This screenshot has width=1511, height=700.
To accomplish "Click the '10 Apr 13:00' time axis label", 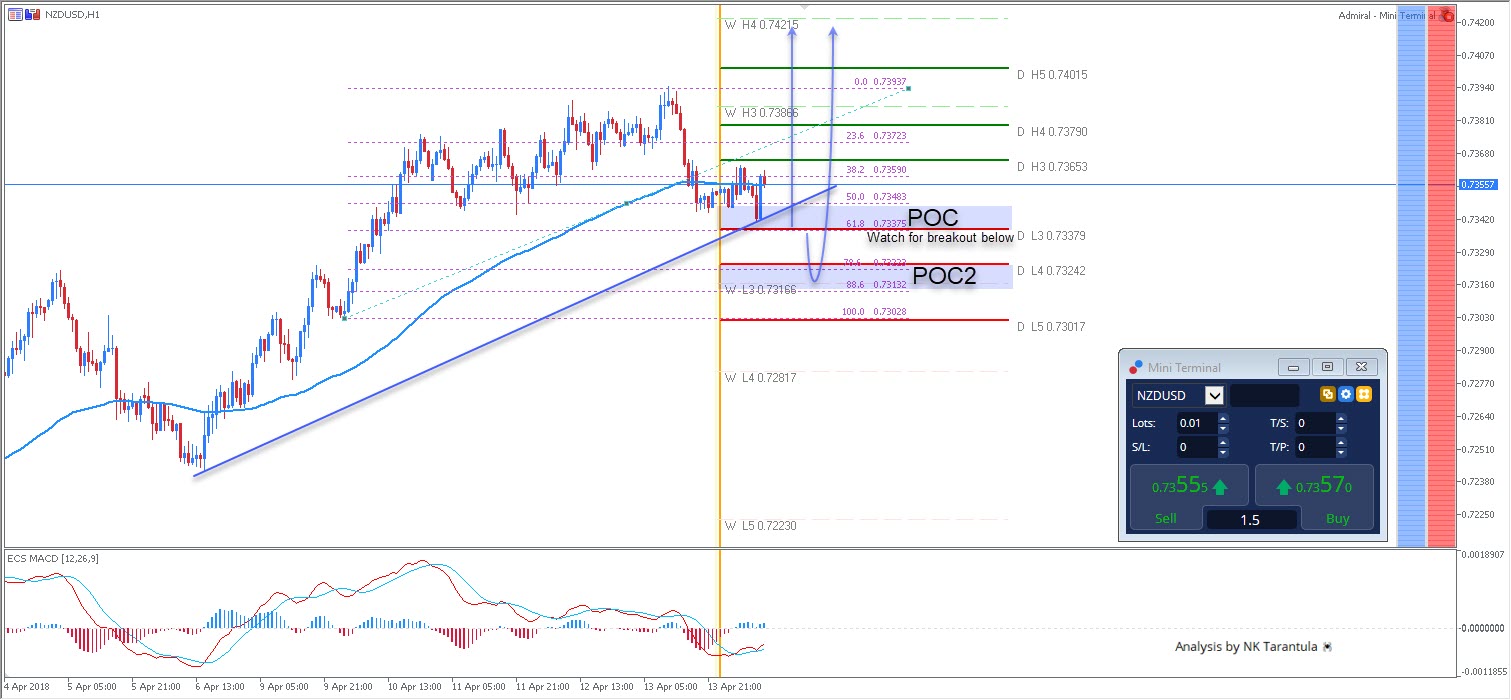I will click(x=415, y=687).
